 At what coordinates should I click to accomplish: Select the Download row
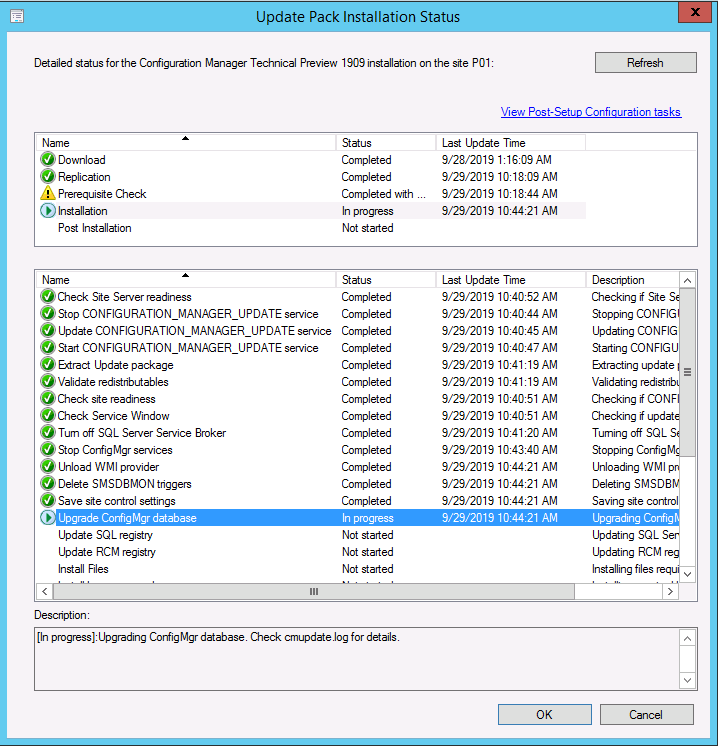pos(312,160)
